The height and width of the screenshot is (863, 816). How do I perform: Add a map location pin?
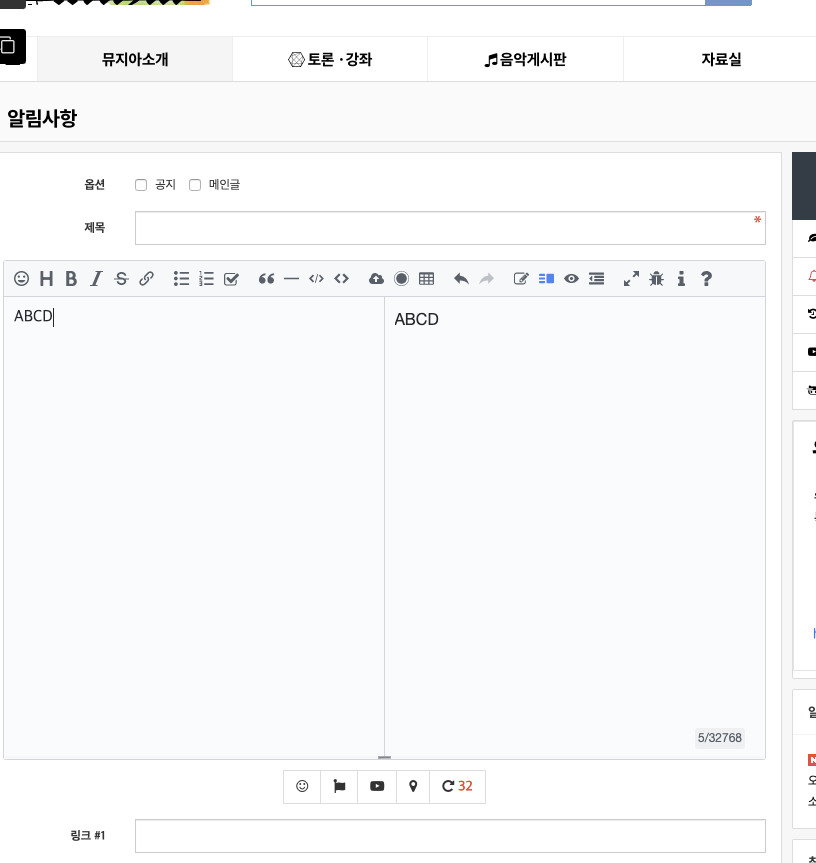point(413,787)
